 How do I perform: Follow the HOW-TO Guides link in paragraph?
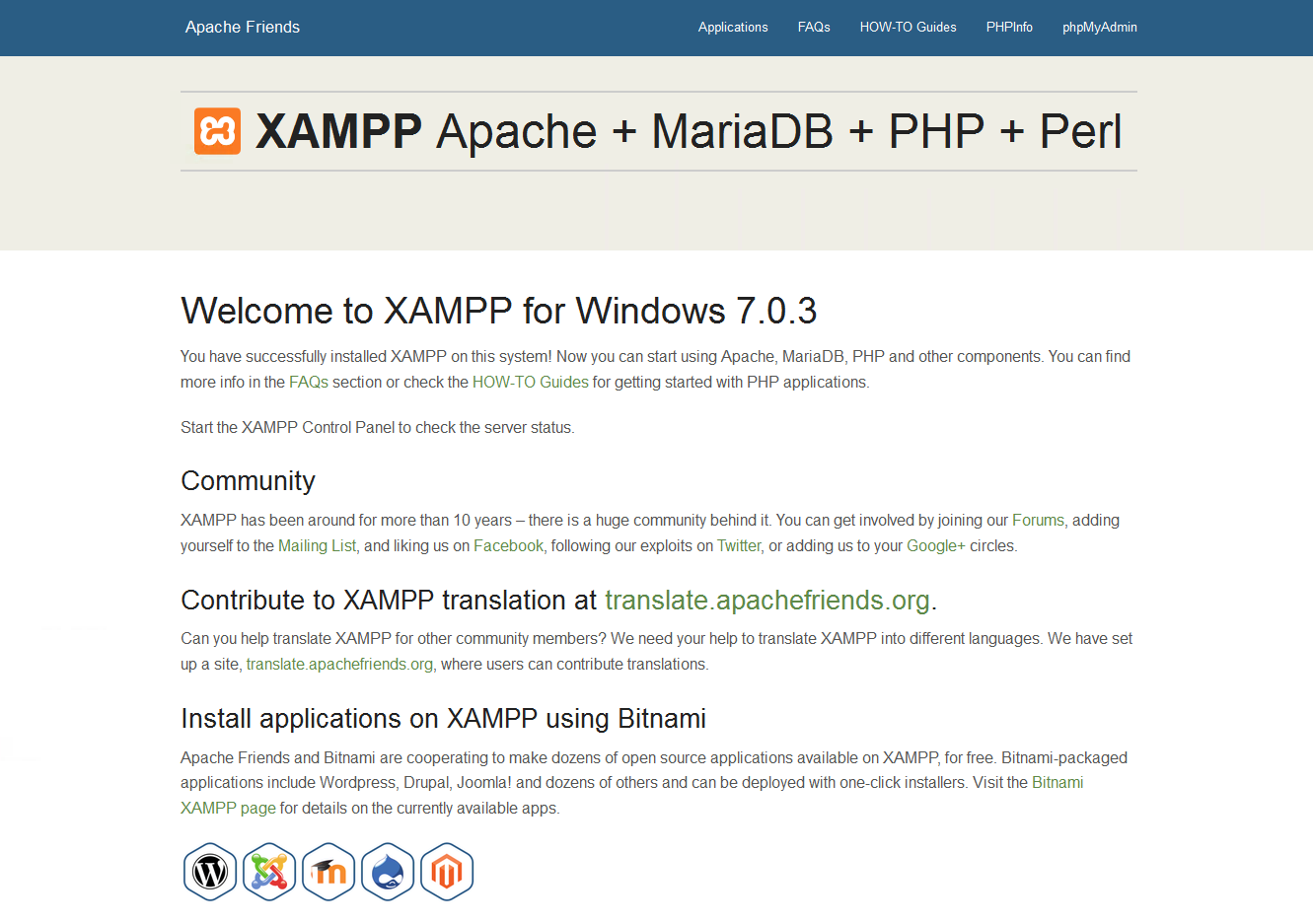pyautogui.click(x=530, y=383)
